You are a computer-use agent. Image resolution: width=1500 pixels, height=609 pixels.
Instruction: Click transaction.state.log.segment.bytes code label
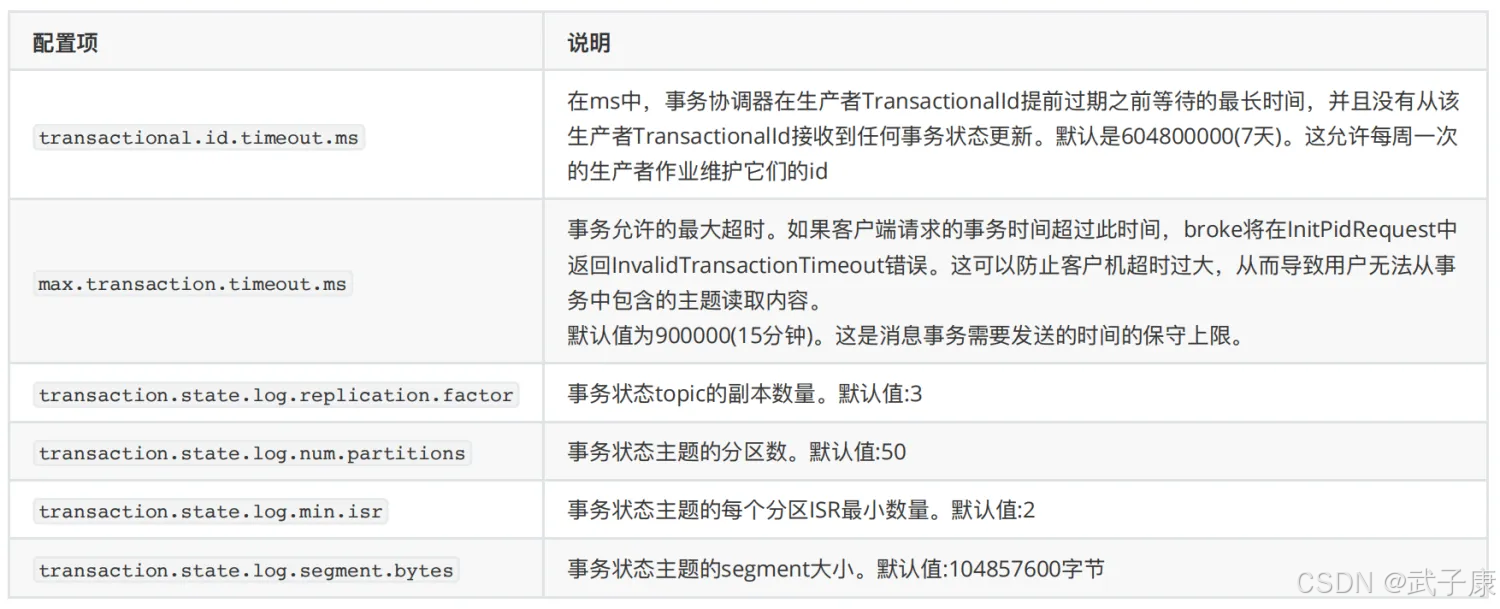[x=246, y=570]
